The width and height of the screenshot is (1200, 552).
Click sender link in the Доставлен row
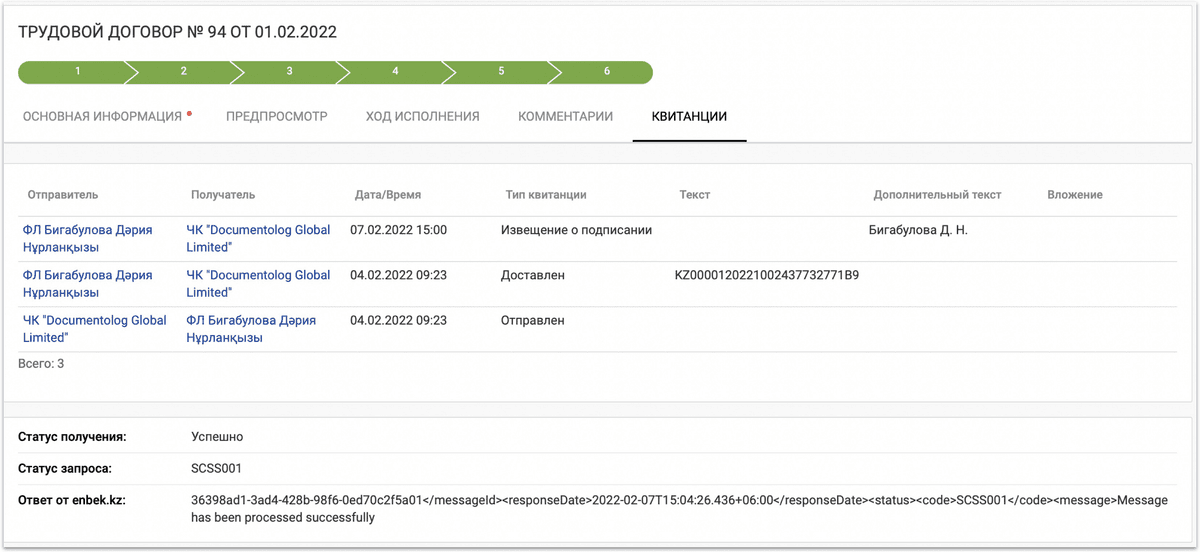coord(87,284)
